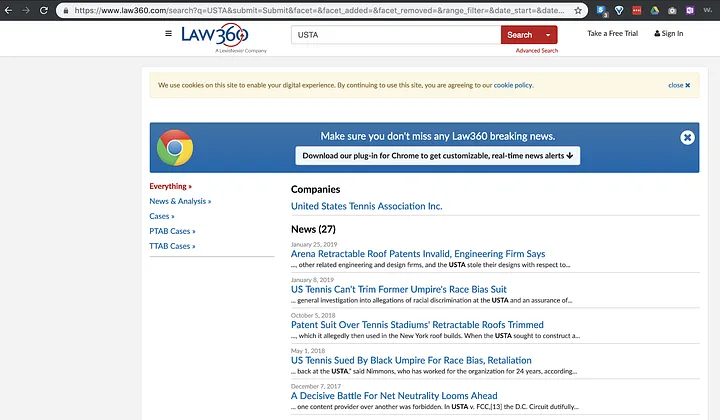The width and height of the screenshot is (720, 420).
Task: Click the Law360 logo
Action: pyautogui.click(x=214, y=35)
